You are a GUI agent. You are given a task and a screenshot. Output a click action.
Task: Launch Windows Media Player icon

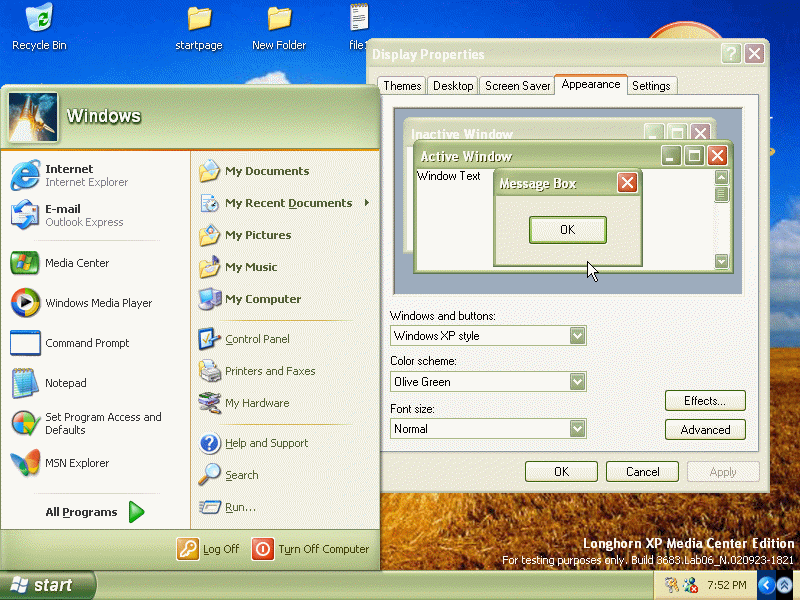pos(24,303)
